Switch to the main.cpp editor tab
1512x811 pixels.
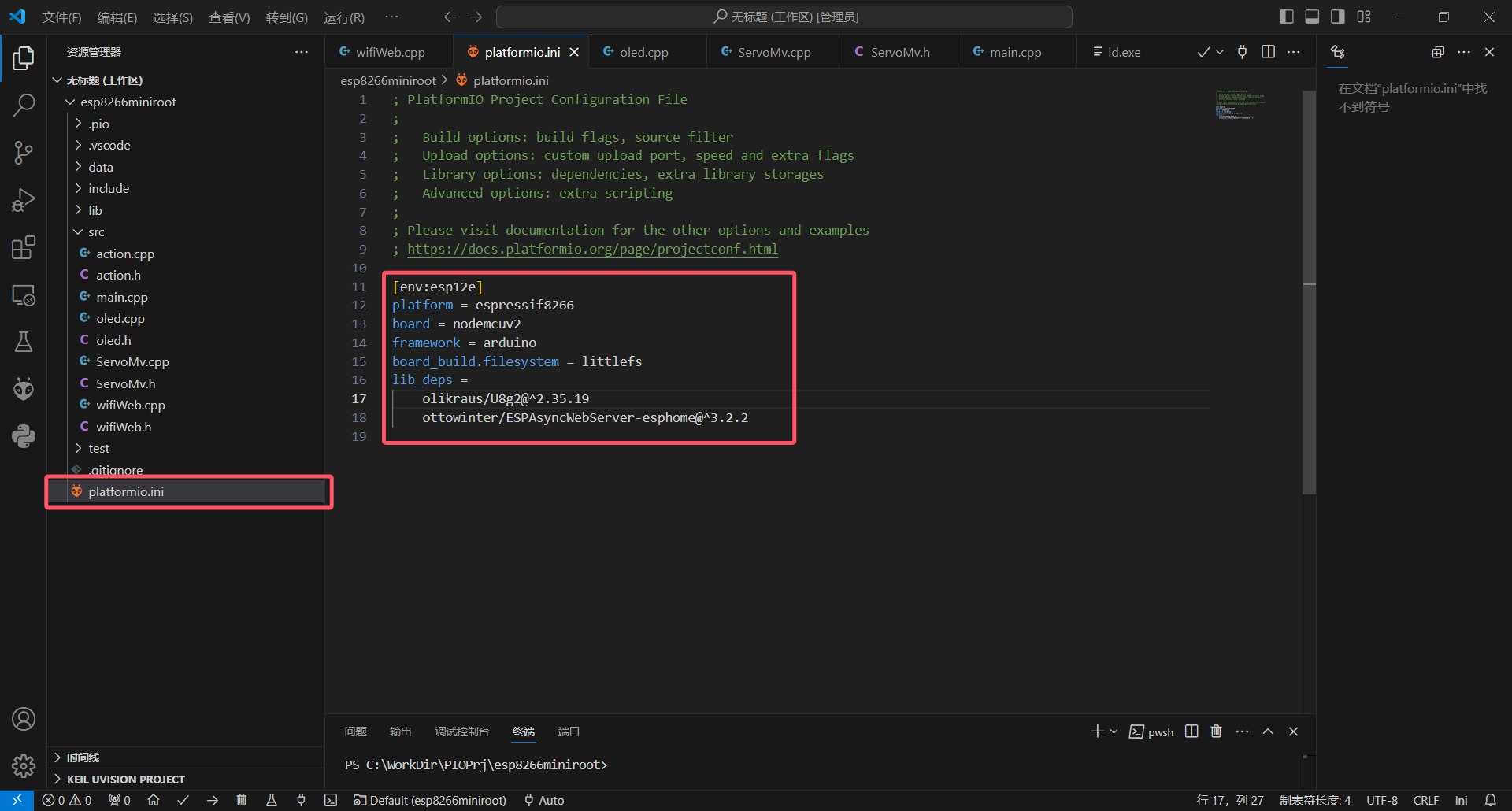click(x=1014, y=52)
